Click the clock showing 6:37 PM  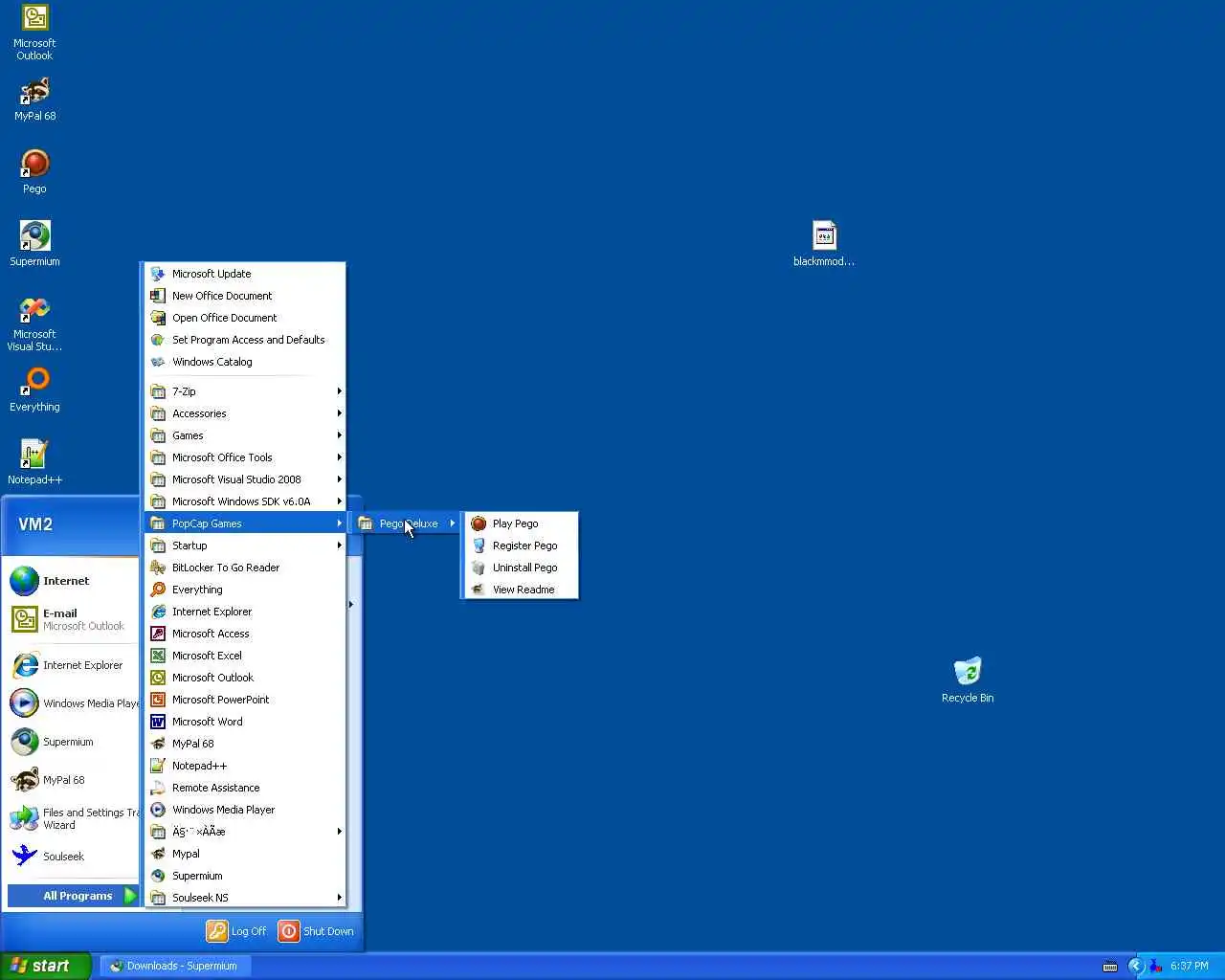click(1190, 966)
